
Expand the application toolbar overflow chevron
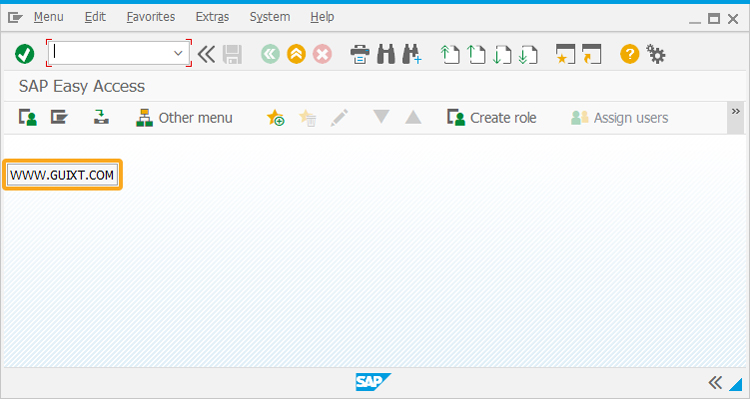(736, 117)
